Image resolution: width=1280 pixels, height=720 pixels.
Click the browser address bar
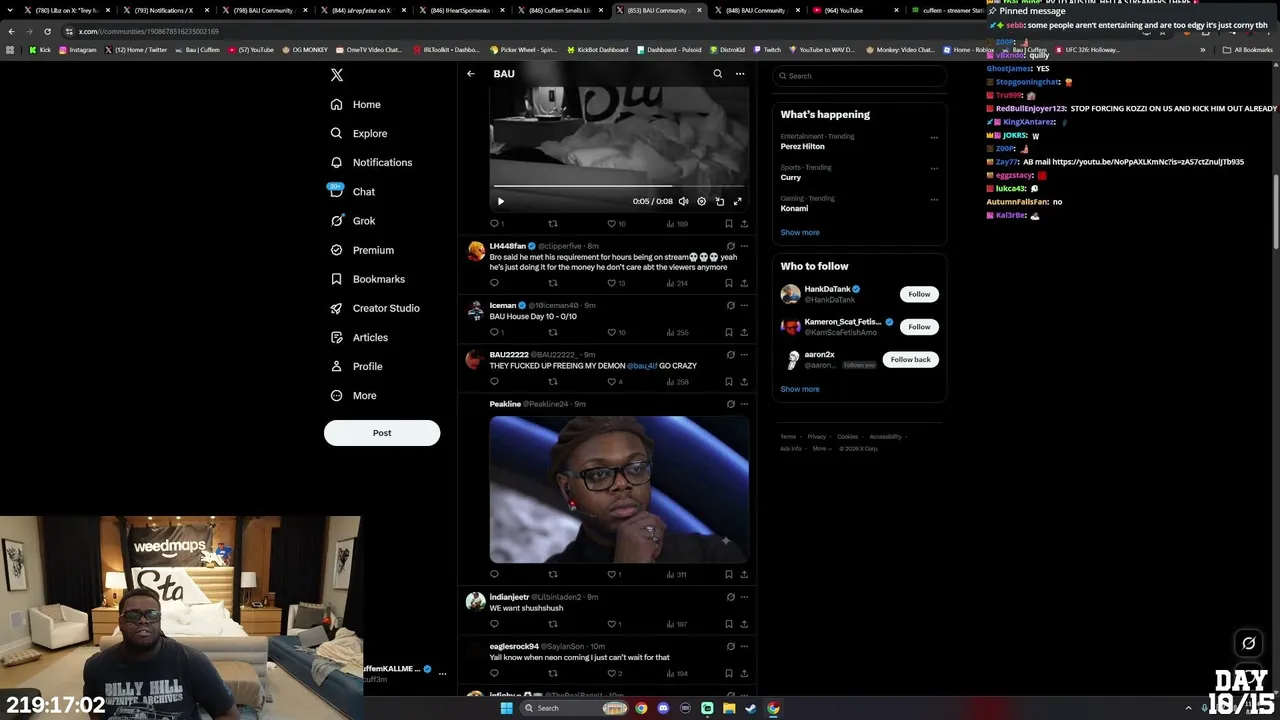pyautogui.click(x=600, y=31)
